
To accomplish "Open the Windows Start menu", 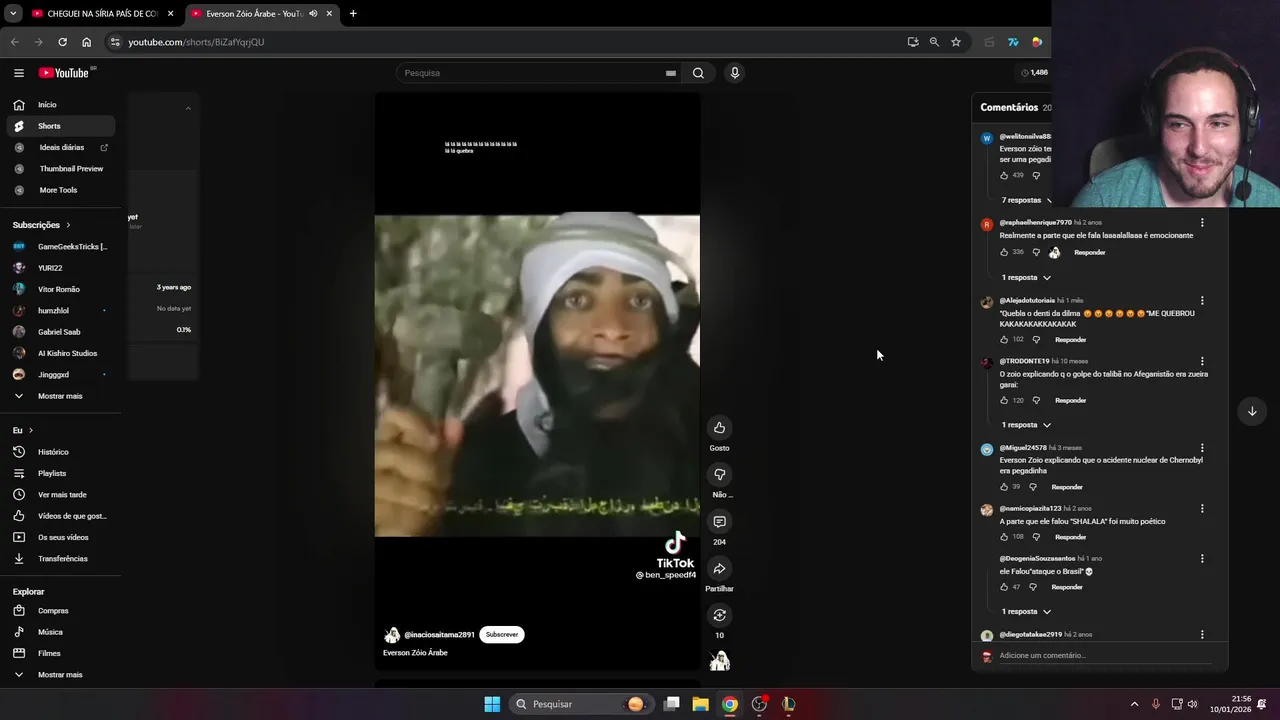I will 492,704.
